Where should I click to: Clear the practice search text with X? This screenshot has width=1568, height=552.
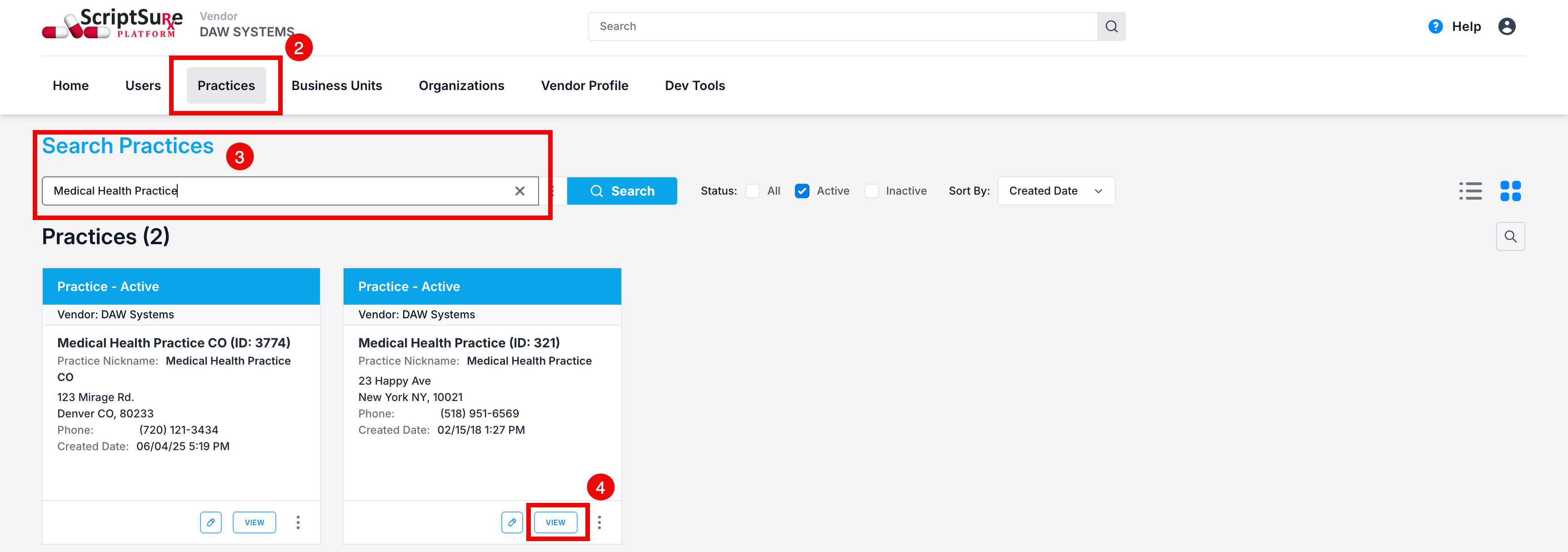click(x=519, y=191)
